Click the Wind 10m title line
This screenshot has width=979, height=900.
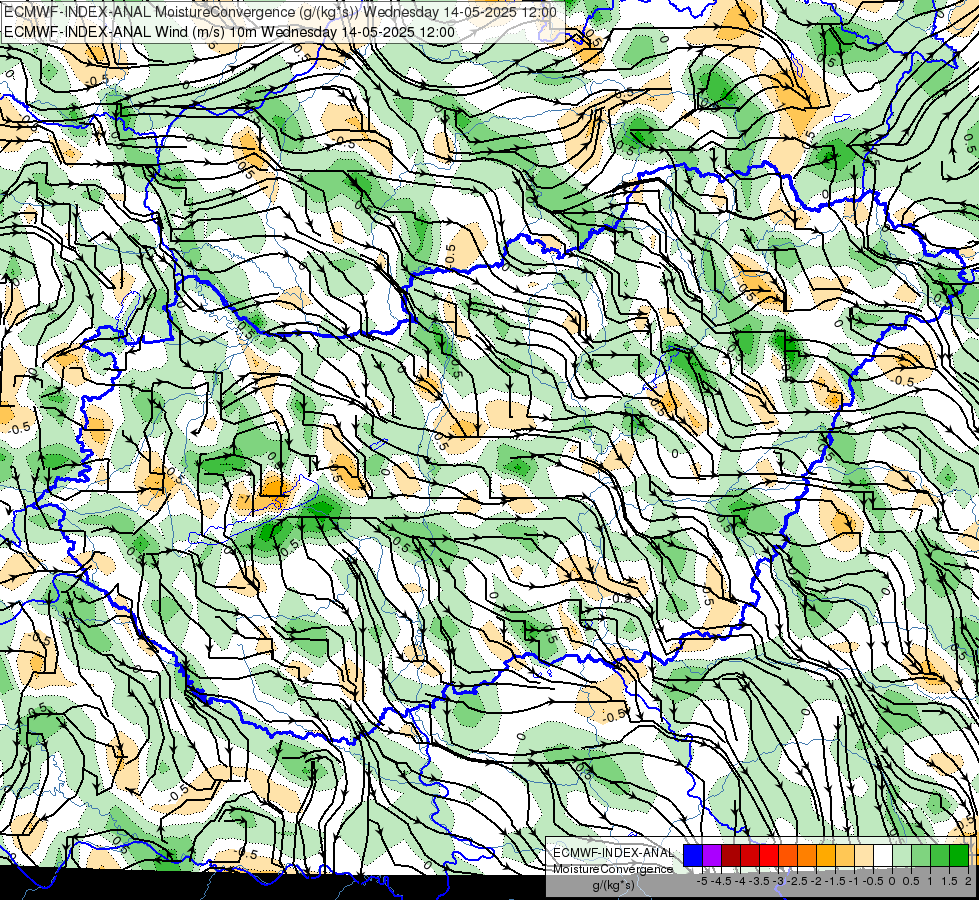(x=229, y=32)
